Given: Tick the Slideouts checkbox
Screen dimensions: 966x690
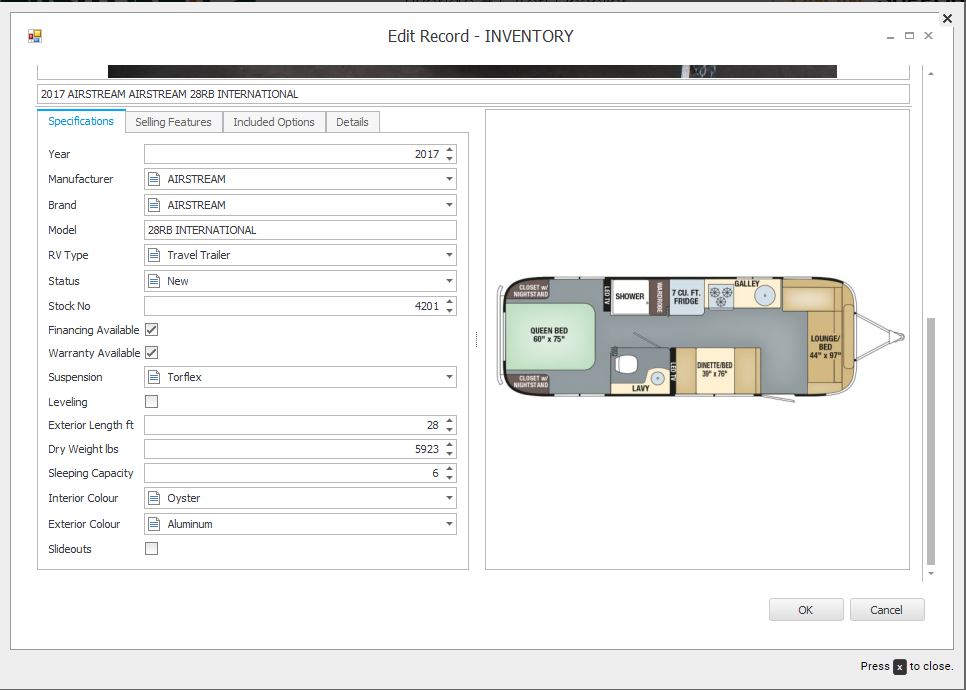Looking at the screenshot, I should pyautogui.click(x=152, y=548).
